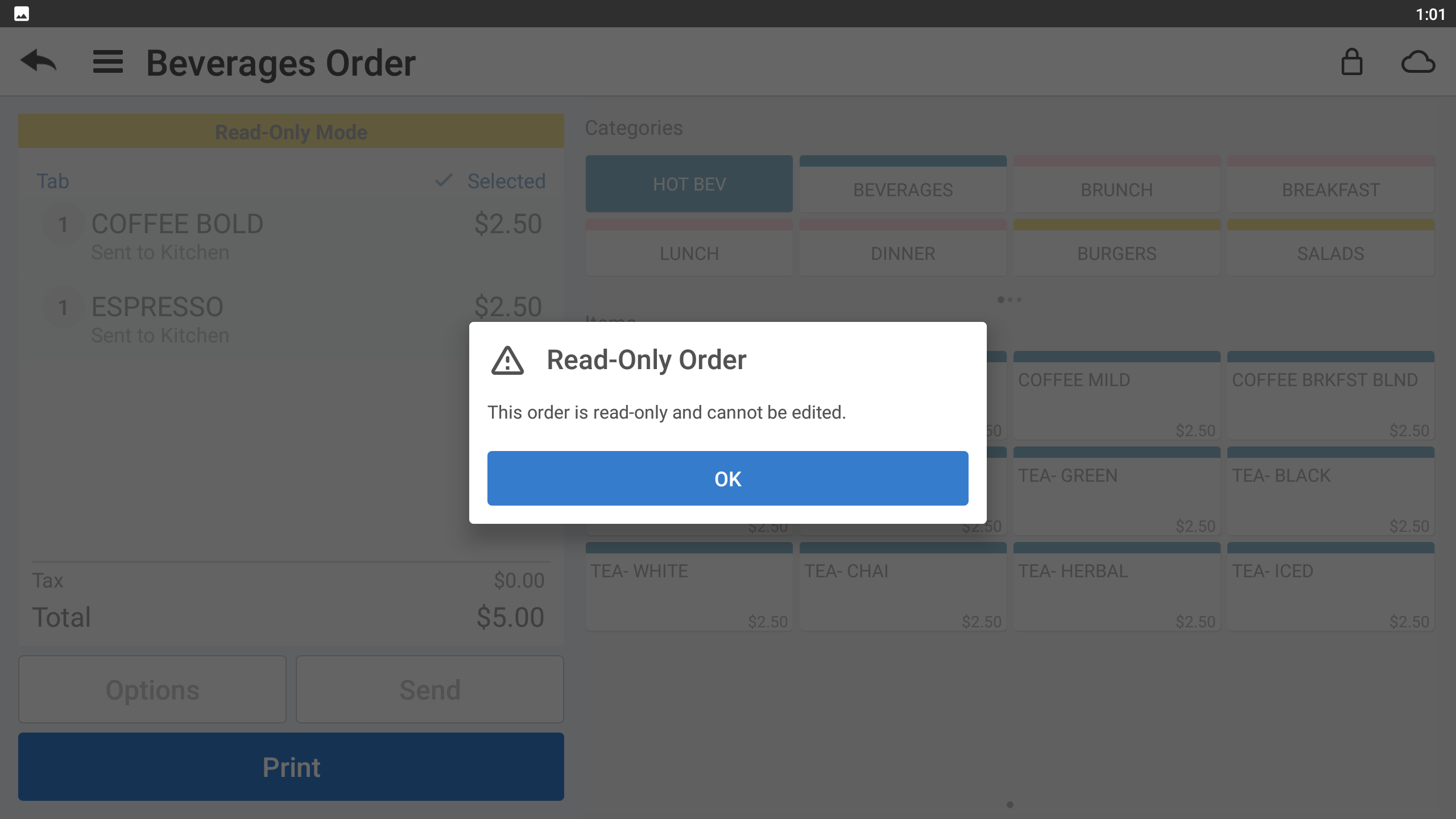Click the BRUNCH category tab
The image size is (1456, 819).
(x=1116, y=189)
